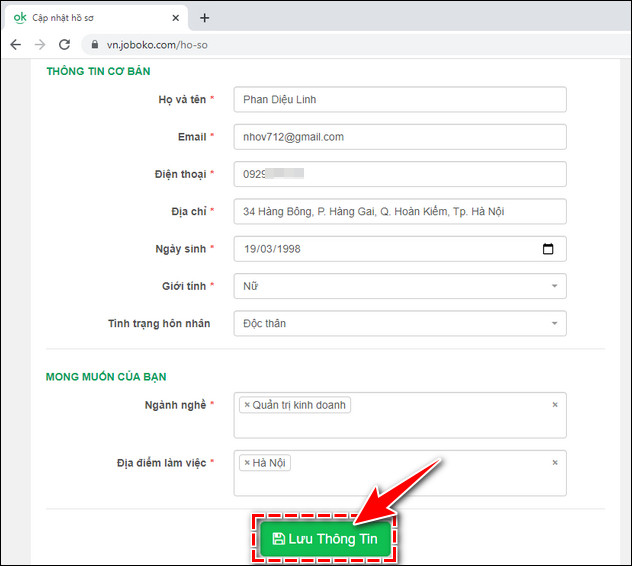Click the Họ và tên input field
The height and width of the screenshot is (566, 632).
(400, 100)
